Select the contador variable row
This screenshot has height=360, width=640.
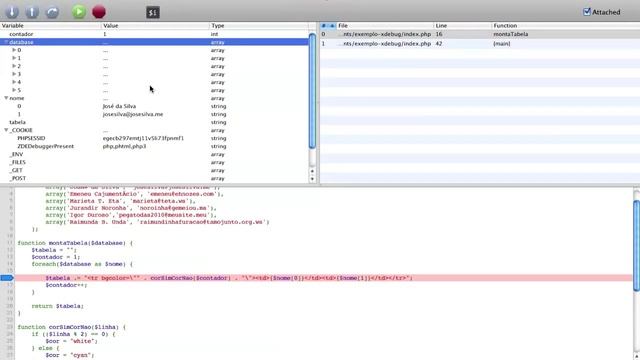[x=154, y=34]
